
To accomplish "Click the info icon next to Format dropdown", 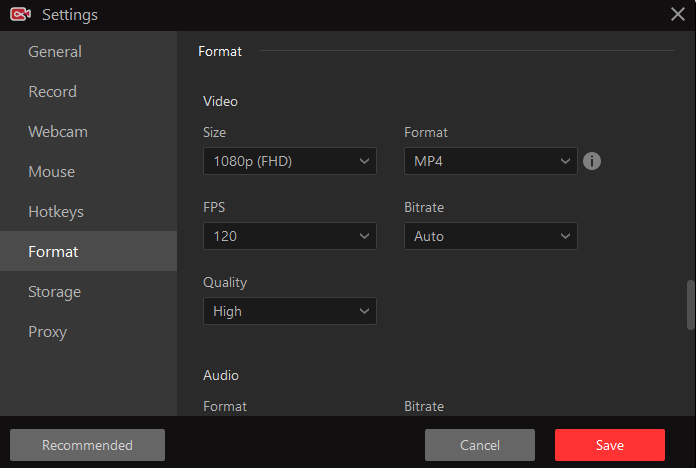I will click(592, 161).
